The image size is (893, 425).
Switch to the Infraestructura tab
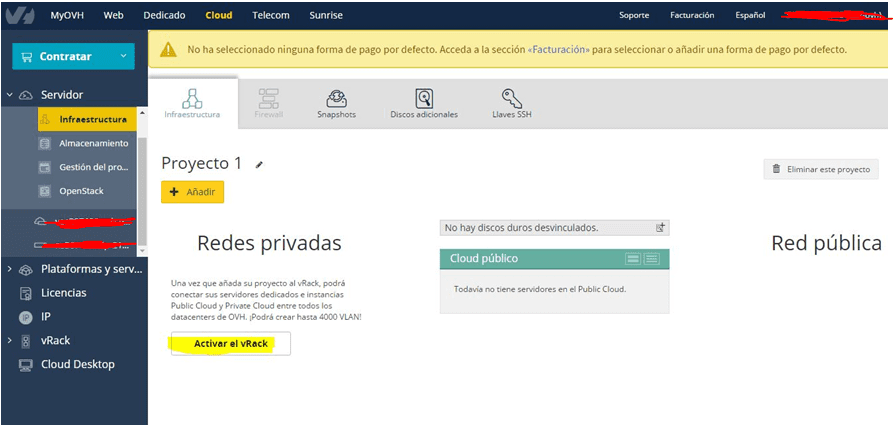point(192,104)
